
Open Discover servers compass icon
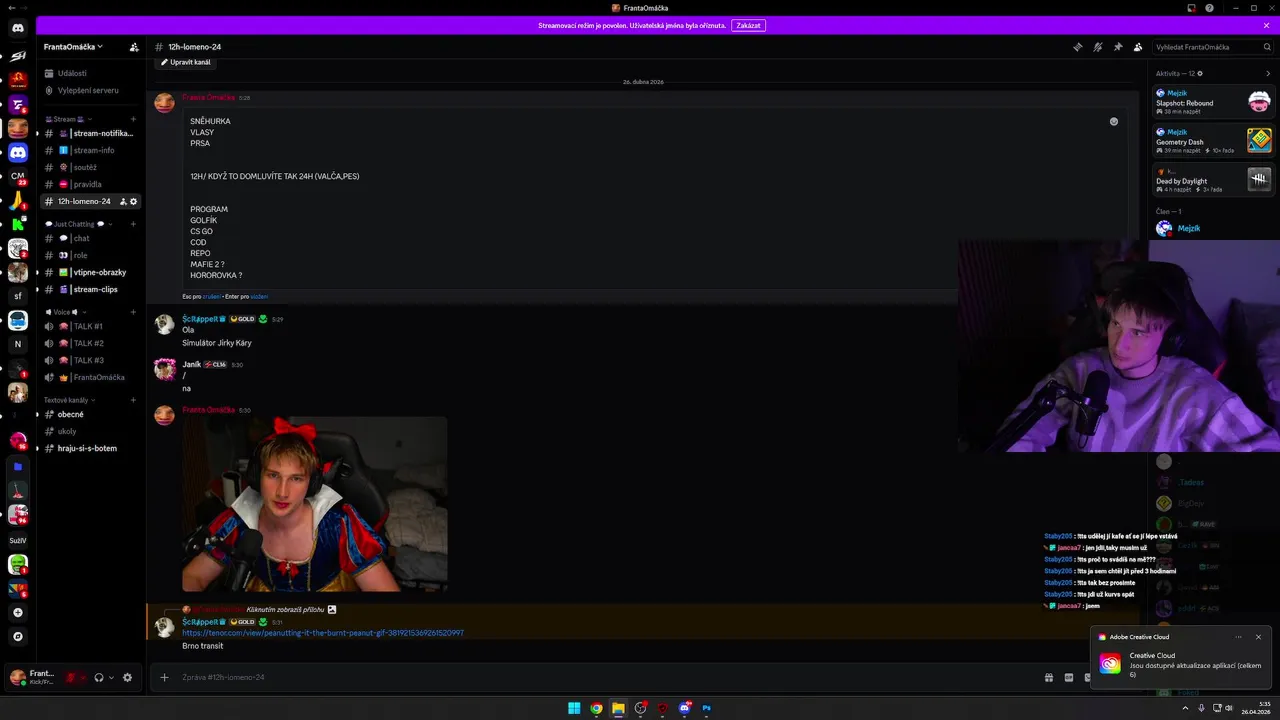(18, 636)
